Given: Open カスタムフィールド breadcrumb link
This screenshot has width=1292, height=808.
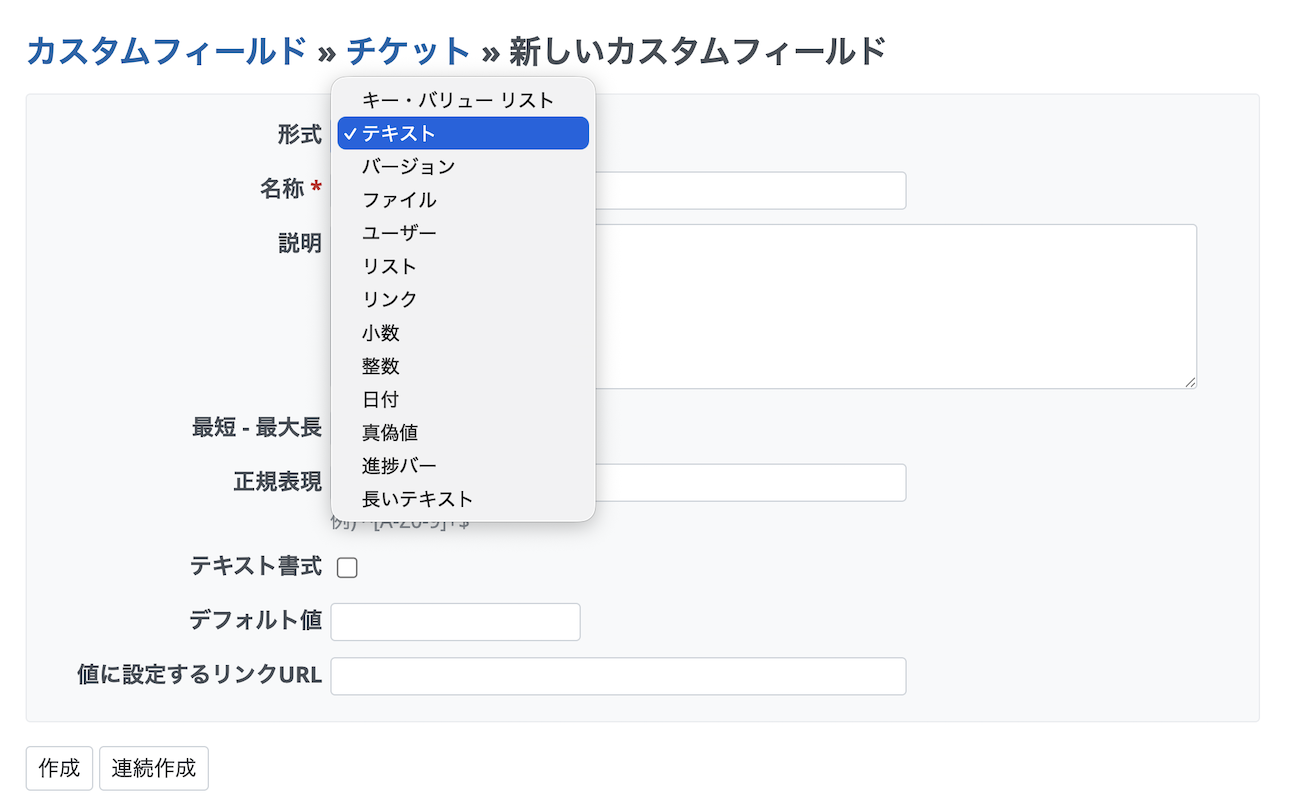Looking at the screenshot, I should point(166,50).
